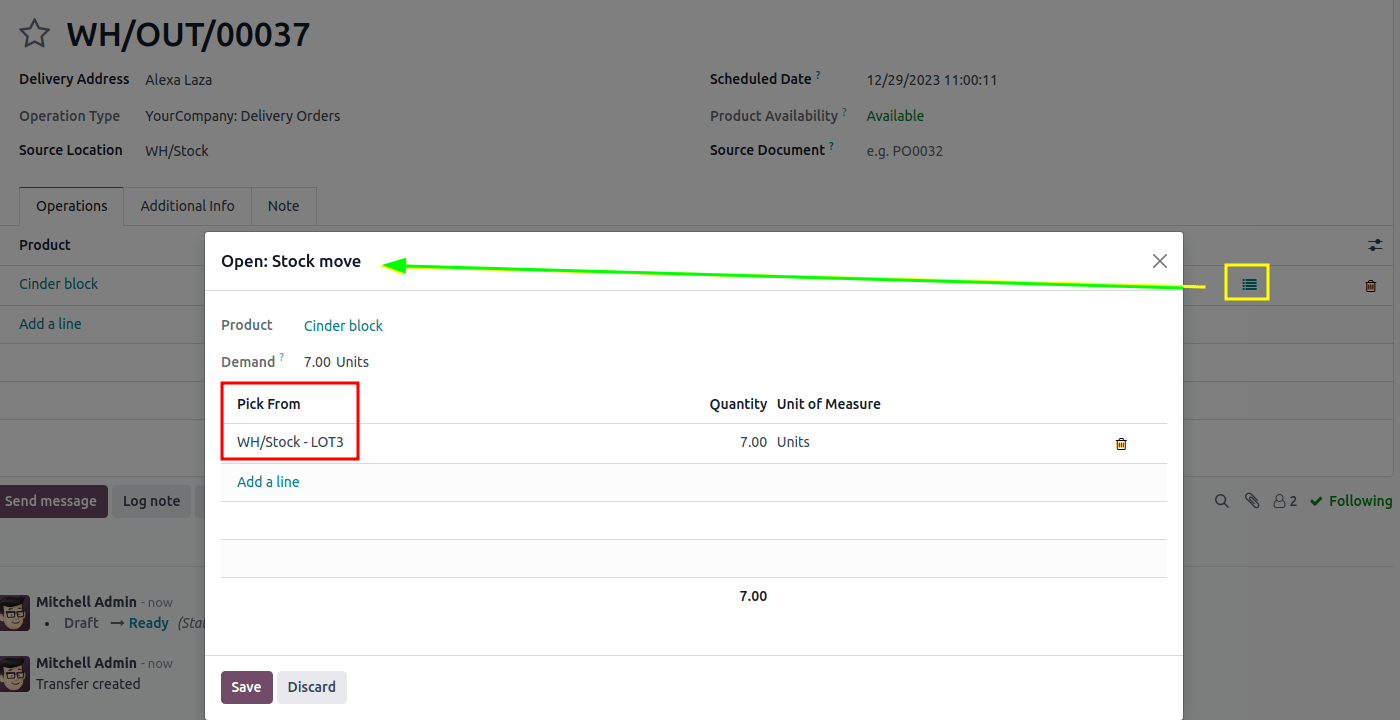Viewport: 1400px width, 720px height.
Task: Close the Stock move dialog
Action: click(1159, 261)
